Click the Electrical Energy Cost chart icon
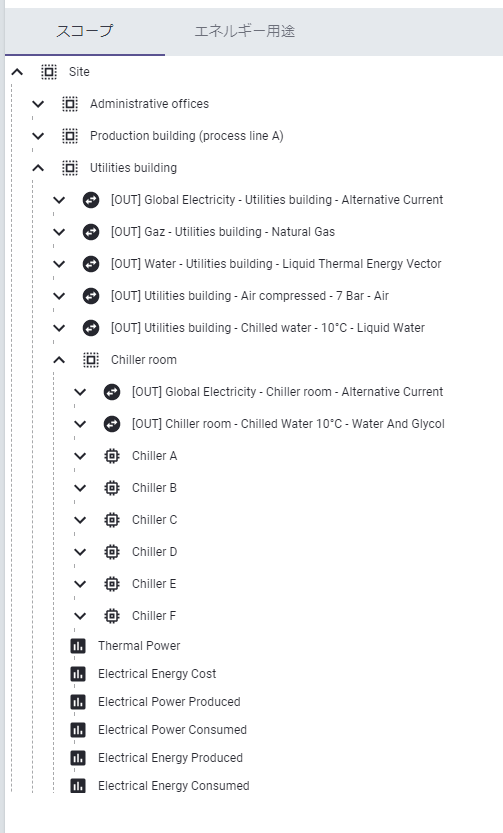 coord(78,674)
